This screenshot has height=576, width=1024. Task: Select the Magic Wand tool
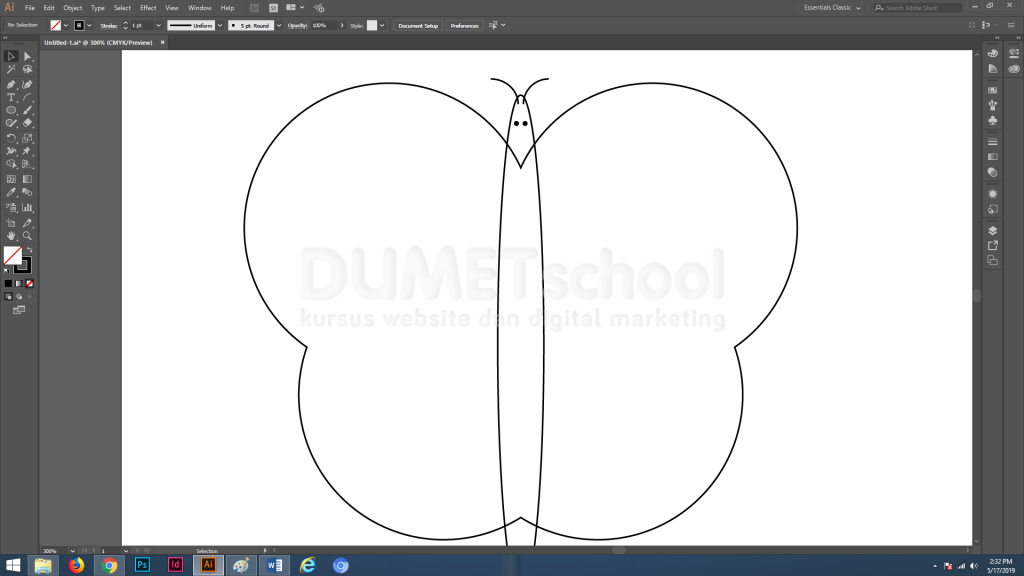(11, 69)
